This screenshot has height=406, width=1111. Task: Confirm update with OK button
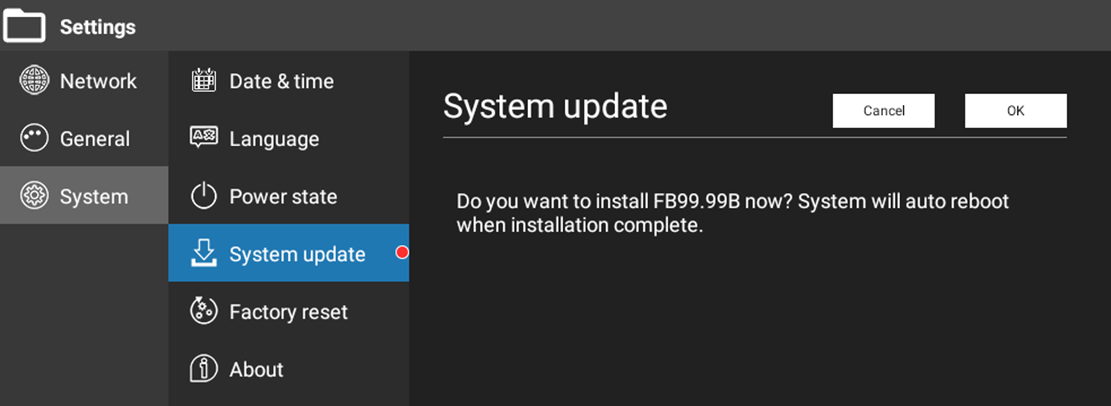pyautogui.click(x=1015, y=111)
